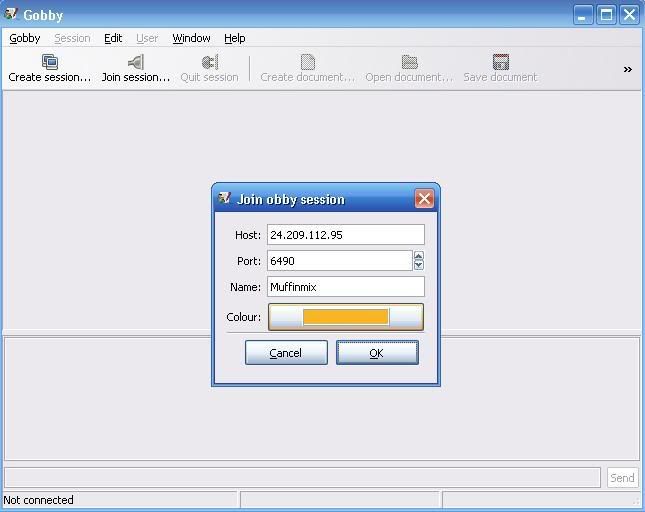The image size is (645, 512).
Task: Open the Window menu
Action: pyautogui.click(x=191, y=38)
